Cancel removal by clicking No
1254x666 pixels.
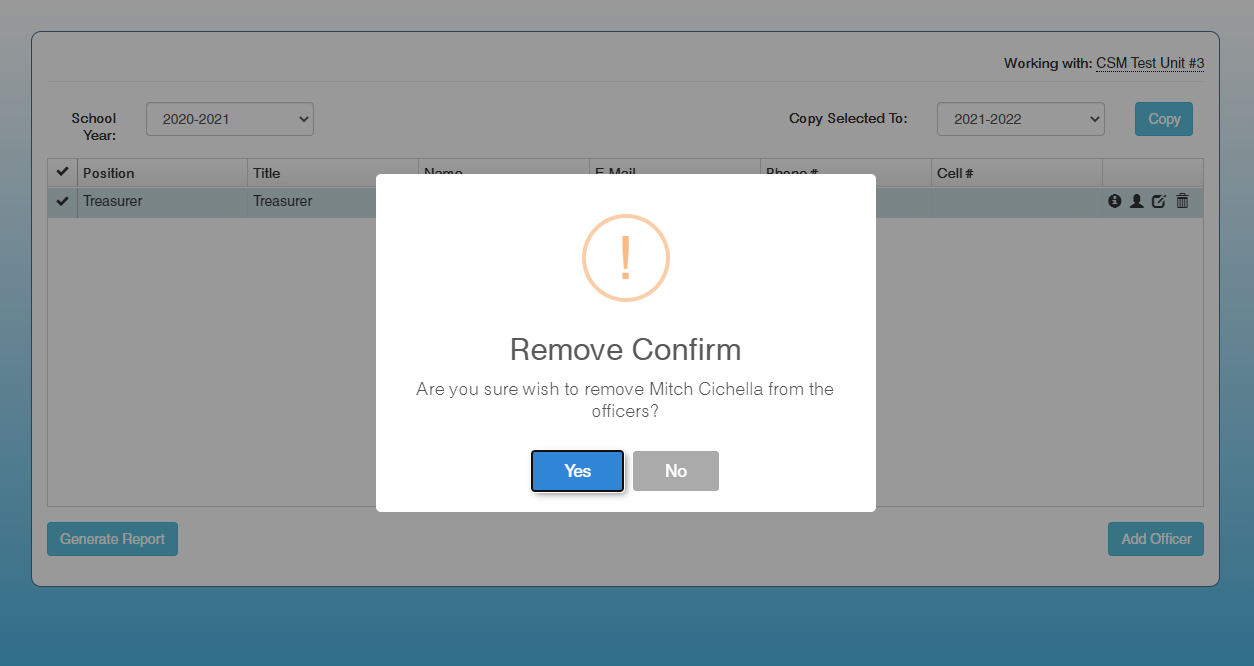675,471
